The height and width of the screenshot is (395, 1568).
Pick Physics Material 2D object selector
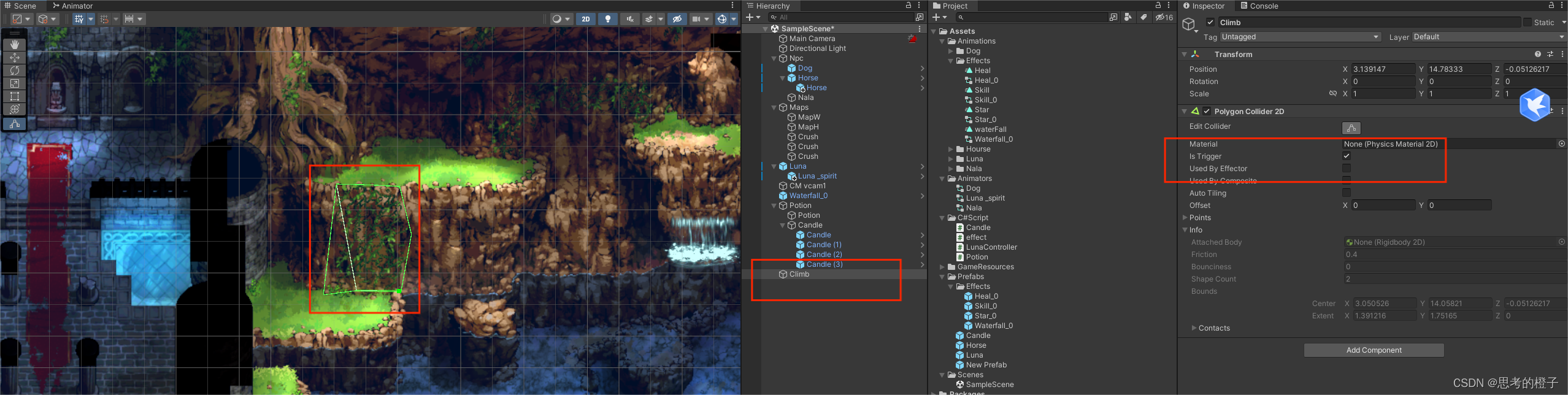click(x=1561, y=144)
